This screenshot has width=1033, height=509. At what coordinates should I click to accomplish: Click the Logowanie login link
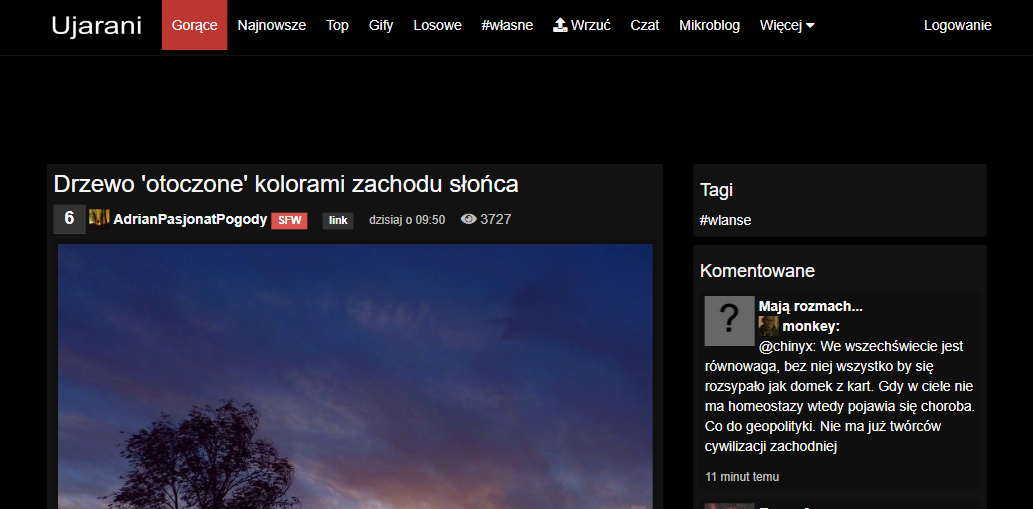pos(957,25)
